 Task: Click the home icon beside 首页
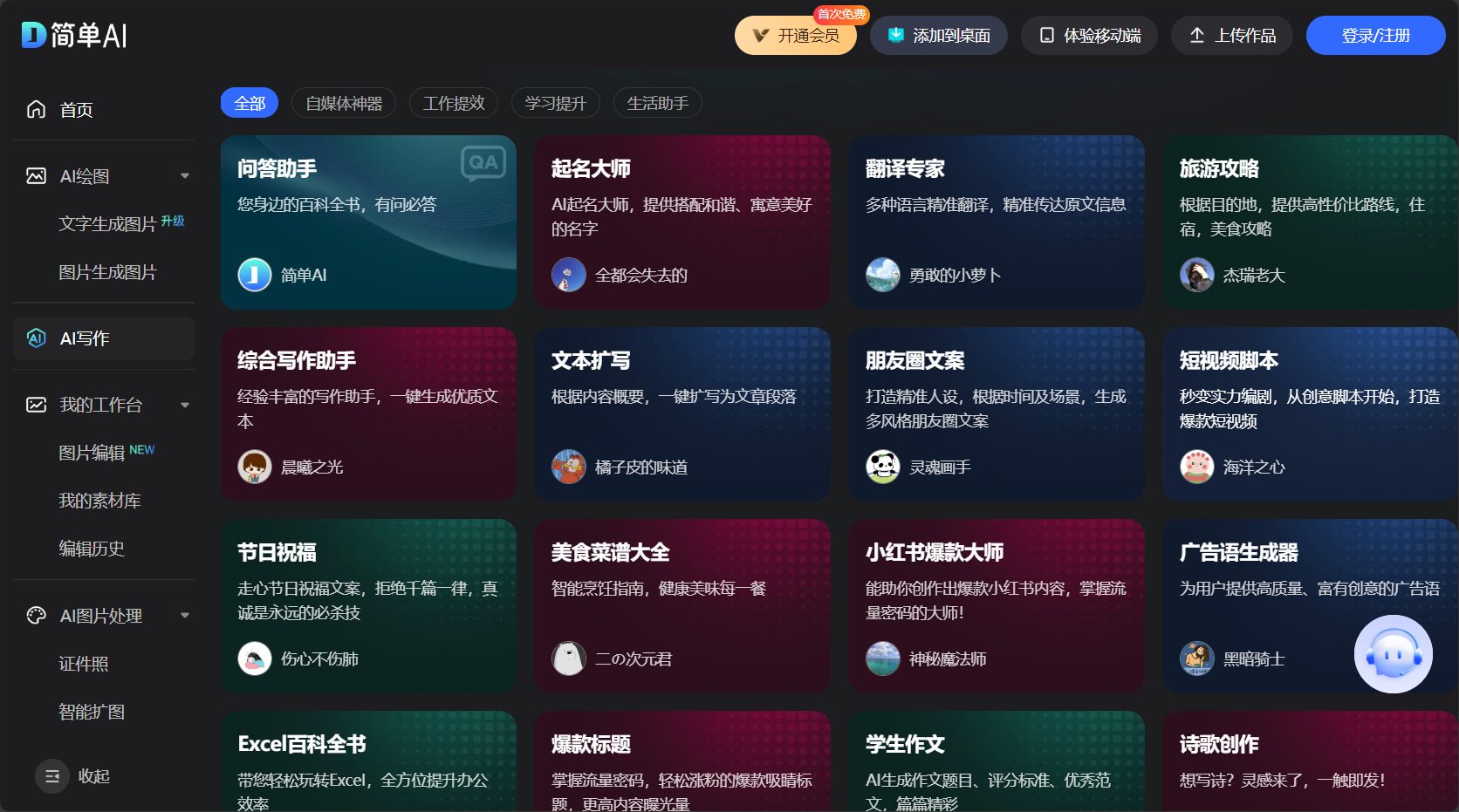(36, 109)
